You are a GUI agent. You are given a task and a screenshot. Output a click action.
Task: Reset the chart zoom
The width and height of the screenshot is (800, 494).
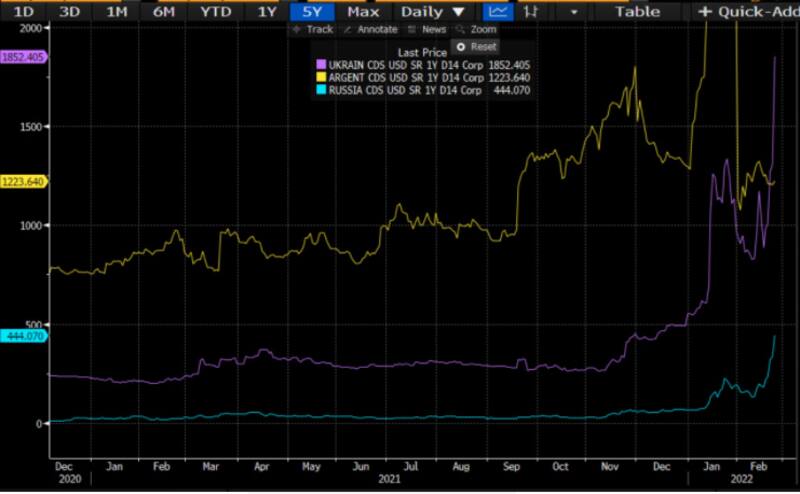[x=476, y=47]
